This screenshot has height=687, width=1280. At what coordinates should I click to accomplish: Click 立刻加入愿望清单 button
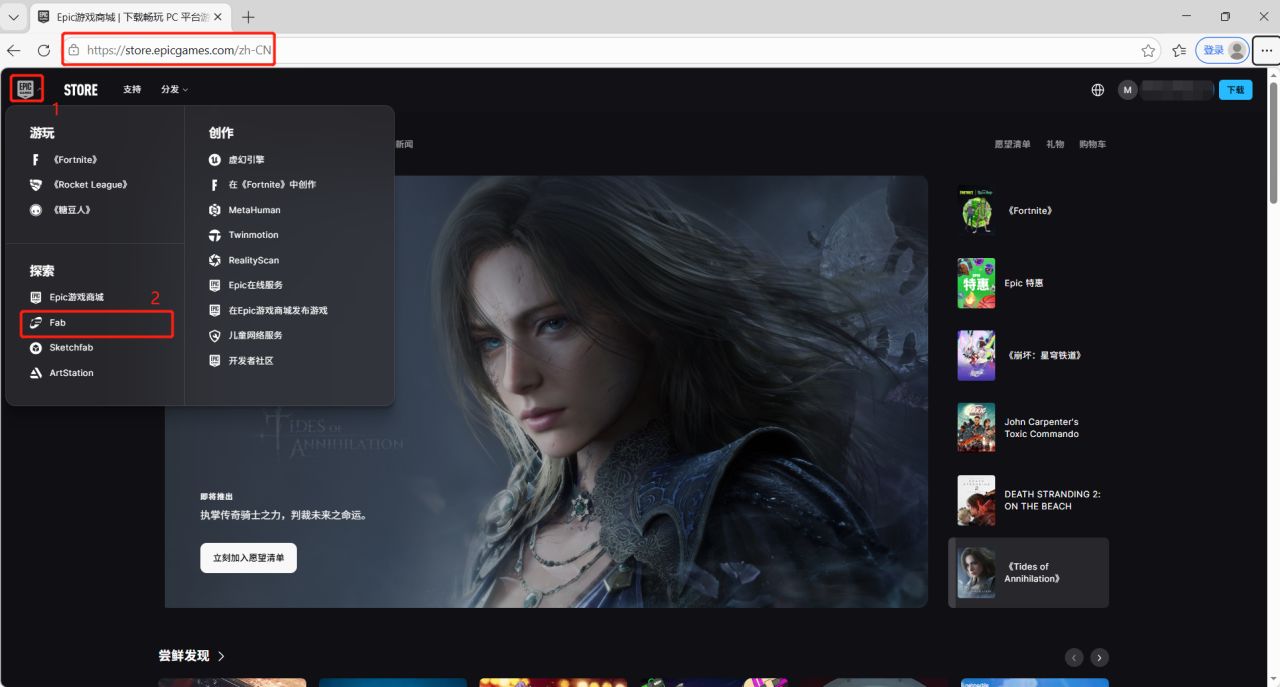tap(248, 557)
